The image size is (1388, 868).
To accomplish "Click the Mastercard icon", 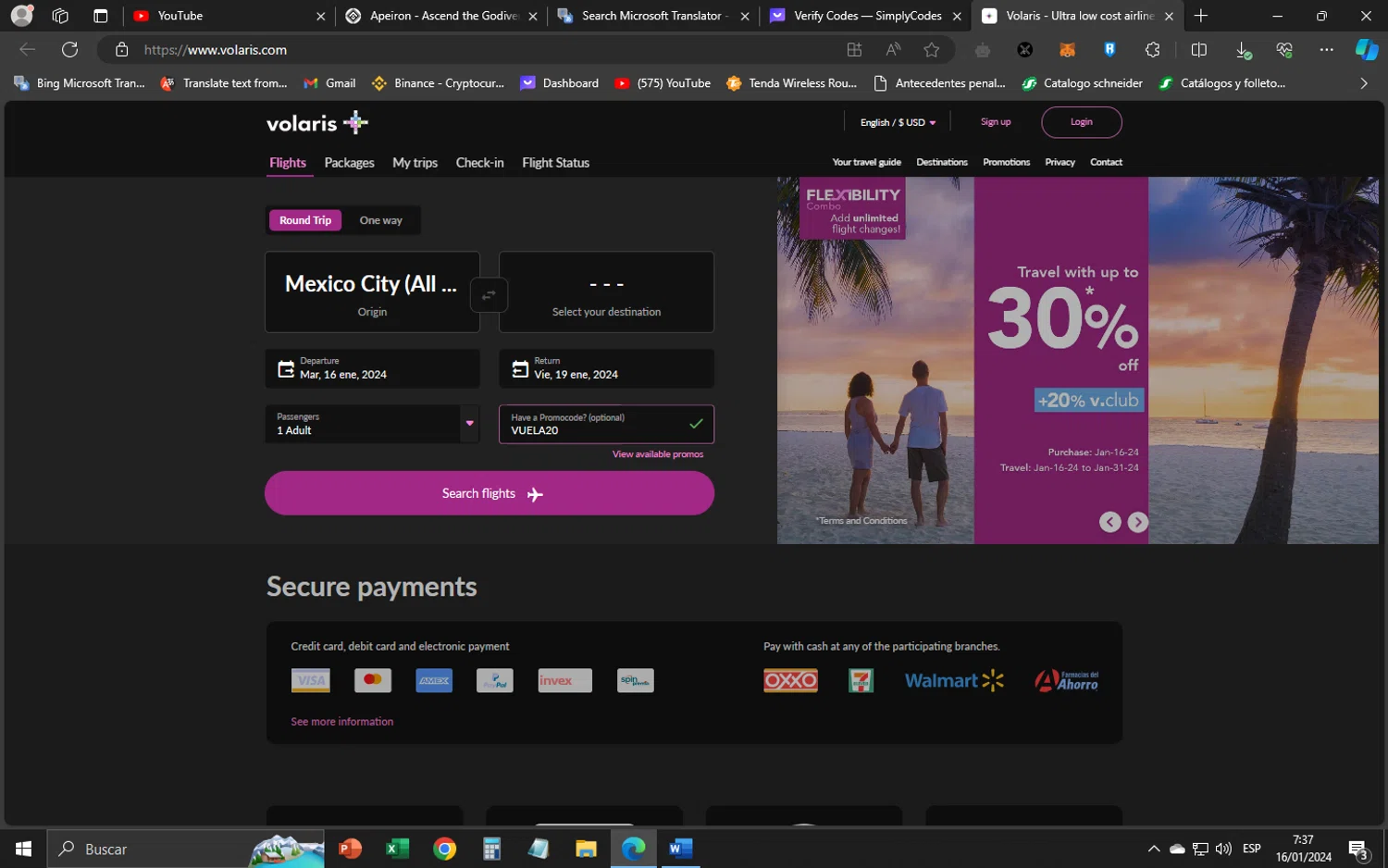I will pyautogui.click(x=373, y=680).
